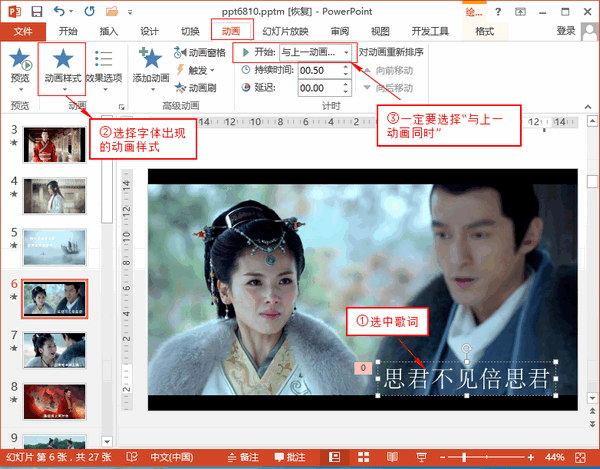Screen dimensions: 600x469
Task: Switch to the 插入 tab
Action: (x=109, y=31)
